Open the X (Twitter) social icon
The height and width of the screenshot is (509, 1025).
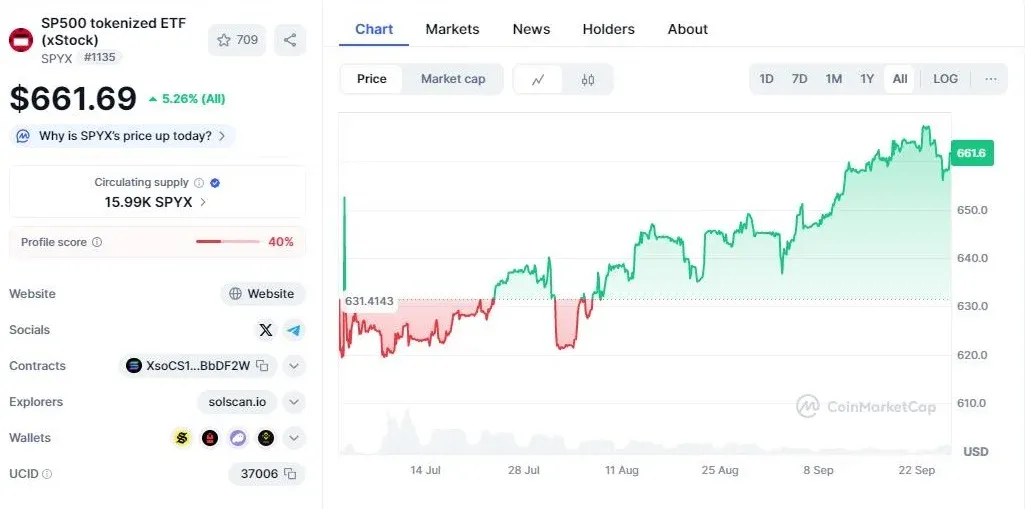pos(265,330)
